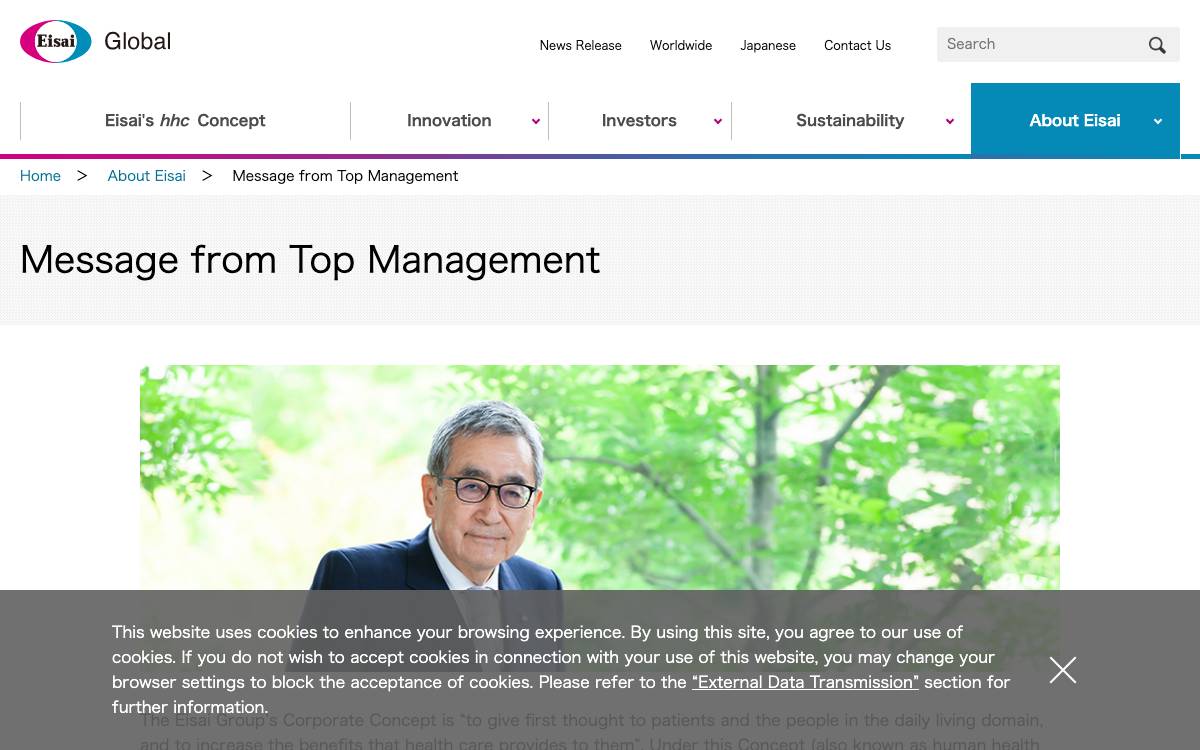Click the Message from Top Management heading
Screen dimensions: 1200x750
[310, 260]
